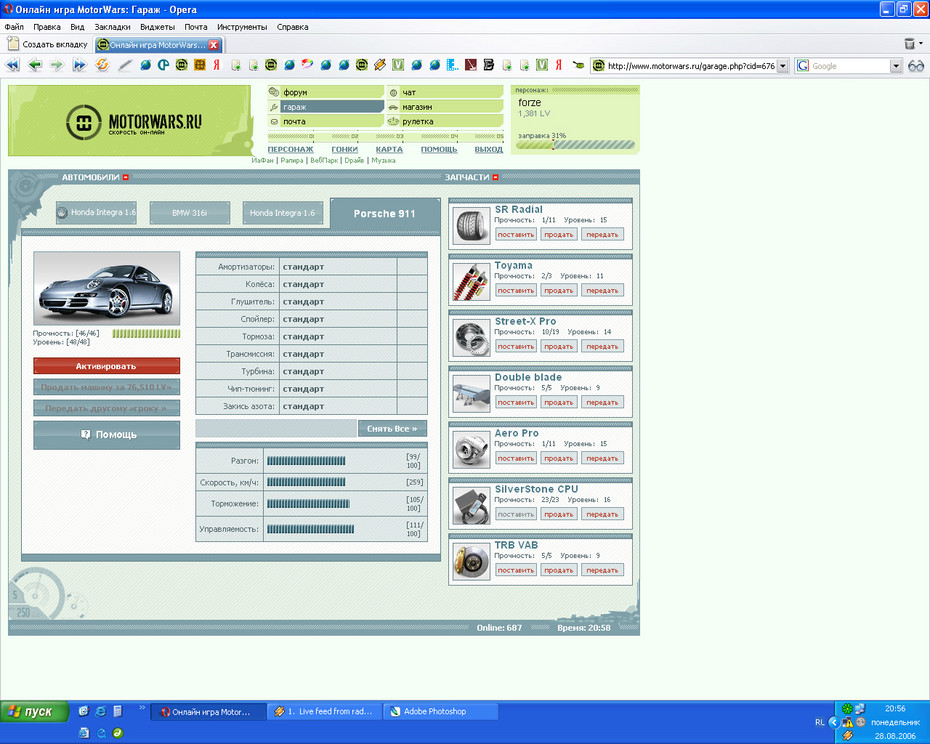Screen dimensions: 930x744
Task: Switch to Adobe Photoshop in the taskbar
Action: [442, 711]
